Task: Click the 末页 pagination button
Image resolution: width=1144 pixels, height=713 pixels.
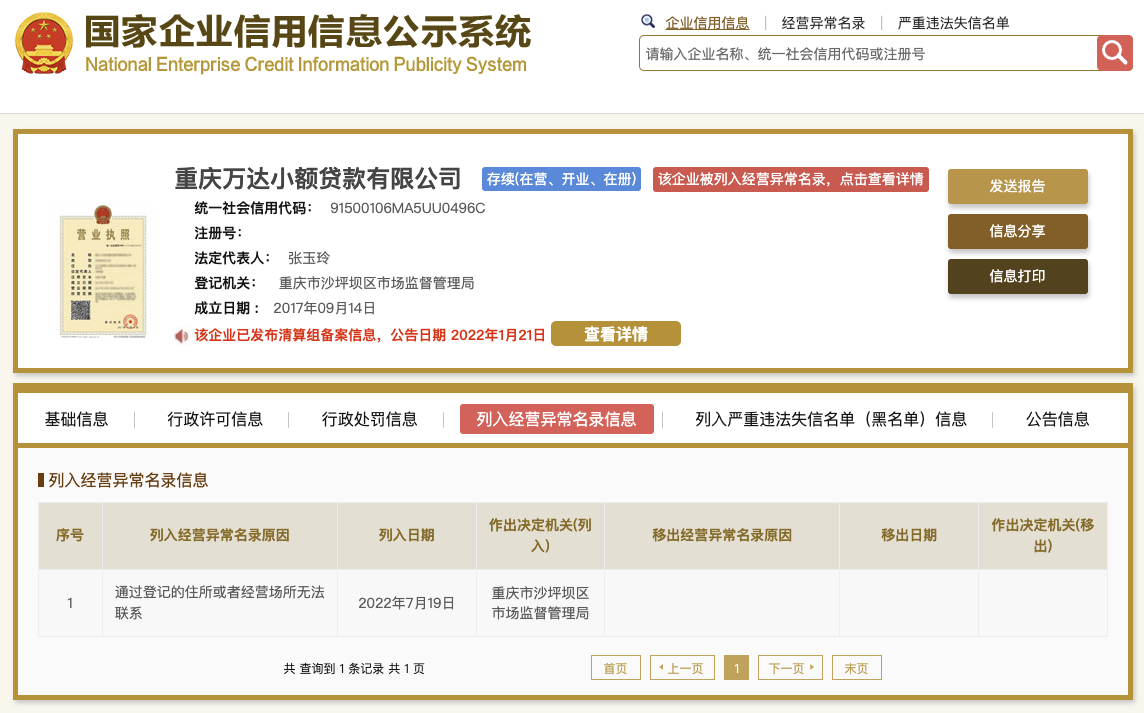Action: click(x=857, y=668)
